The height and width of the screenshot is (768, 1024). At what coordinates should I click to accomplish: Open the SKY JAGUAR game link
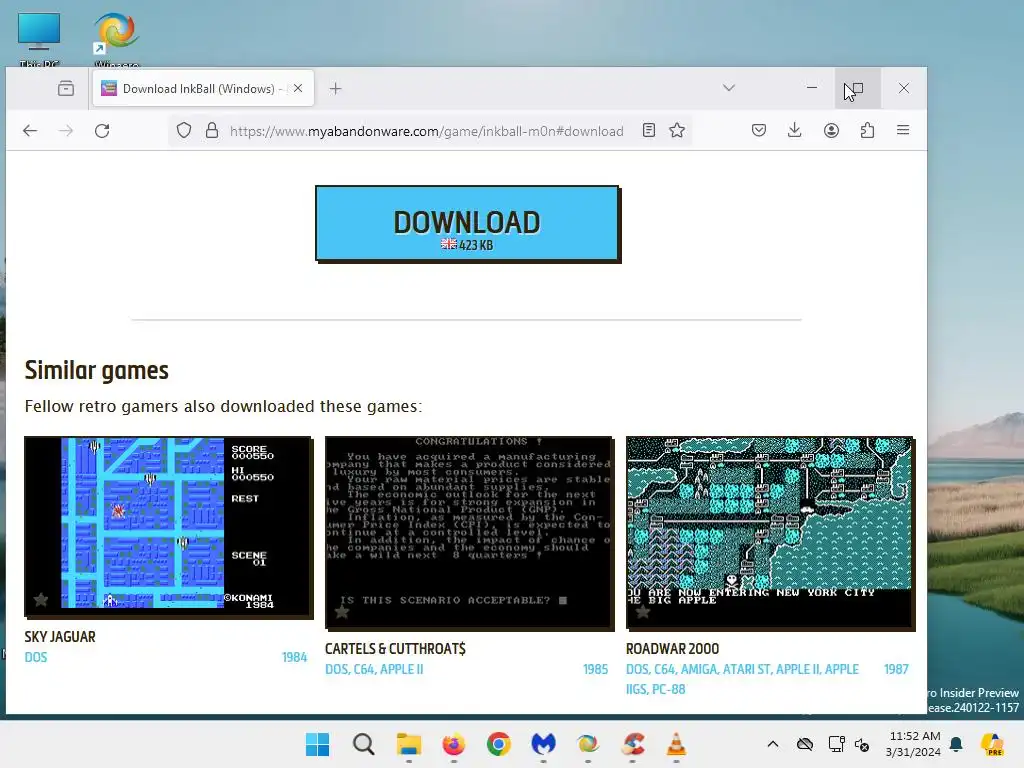coord(60,637)
